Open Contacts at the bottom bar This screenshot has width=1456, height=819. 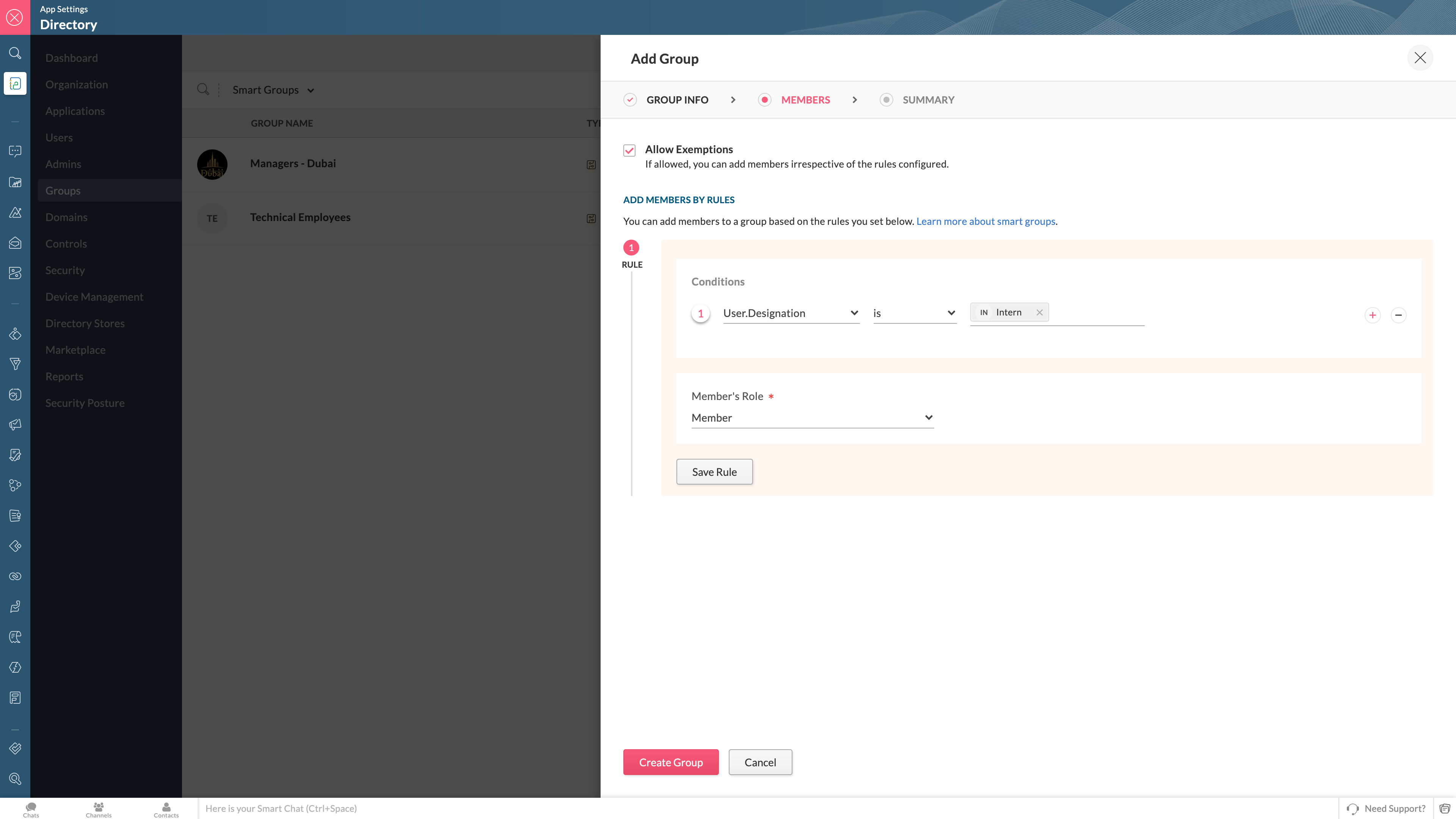pos(166,810)
